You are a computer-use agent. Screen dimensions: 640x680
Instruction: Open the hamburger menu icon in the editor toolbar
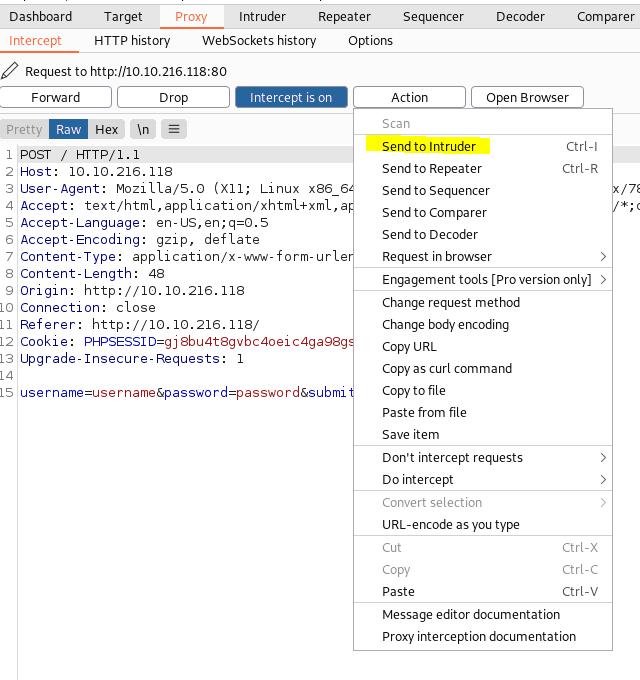[174, 129]
